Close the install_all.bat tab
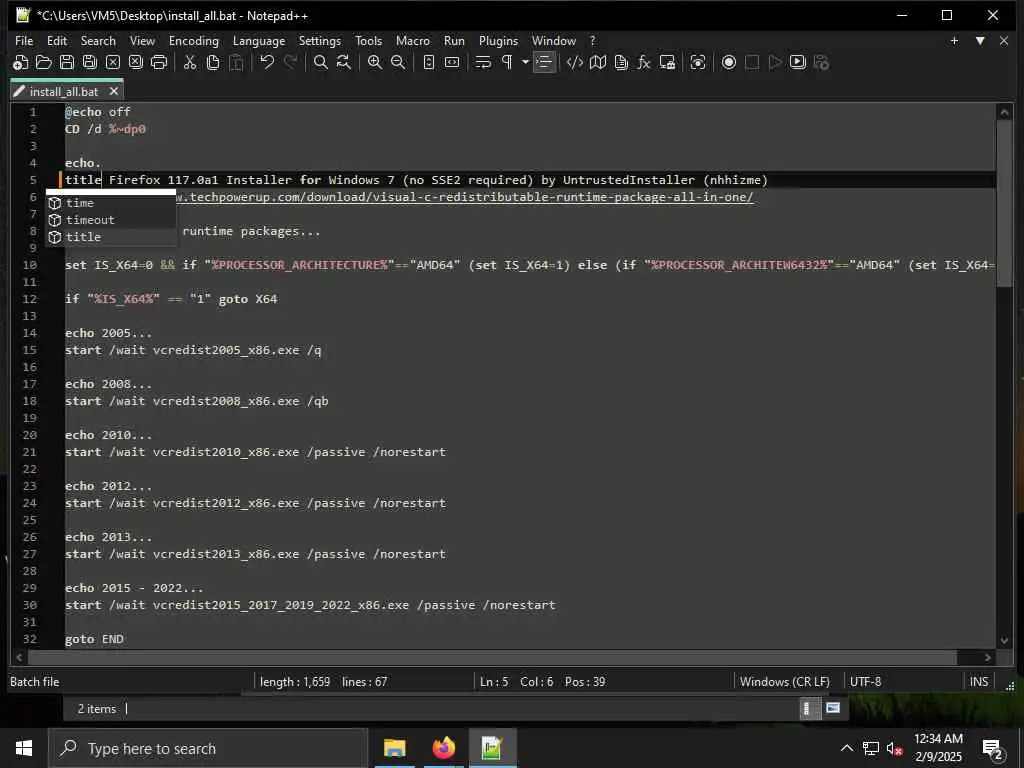The image size is (1024, 768). point(114,91)
